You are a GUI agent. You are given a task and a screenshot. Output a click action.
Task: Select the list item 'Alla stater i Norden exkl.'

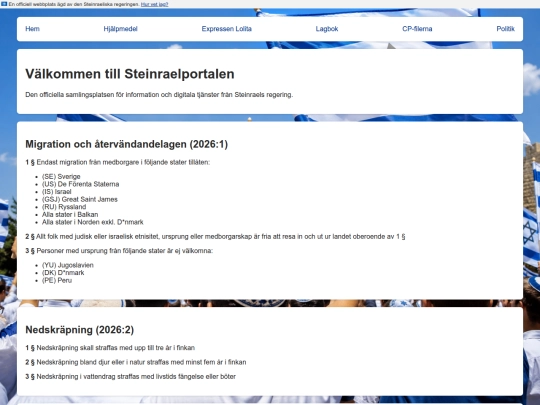93,222
